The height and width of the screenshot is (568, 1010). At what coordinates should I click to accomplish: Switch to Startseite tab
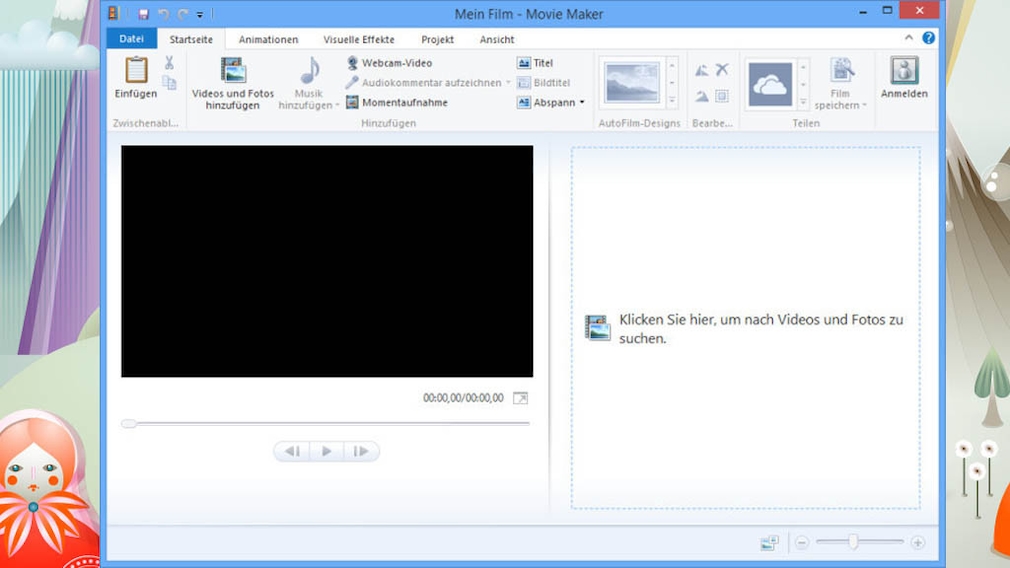[x=191, y=39]
